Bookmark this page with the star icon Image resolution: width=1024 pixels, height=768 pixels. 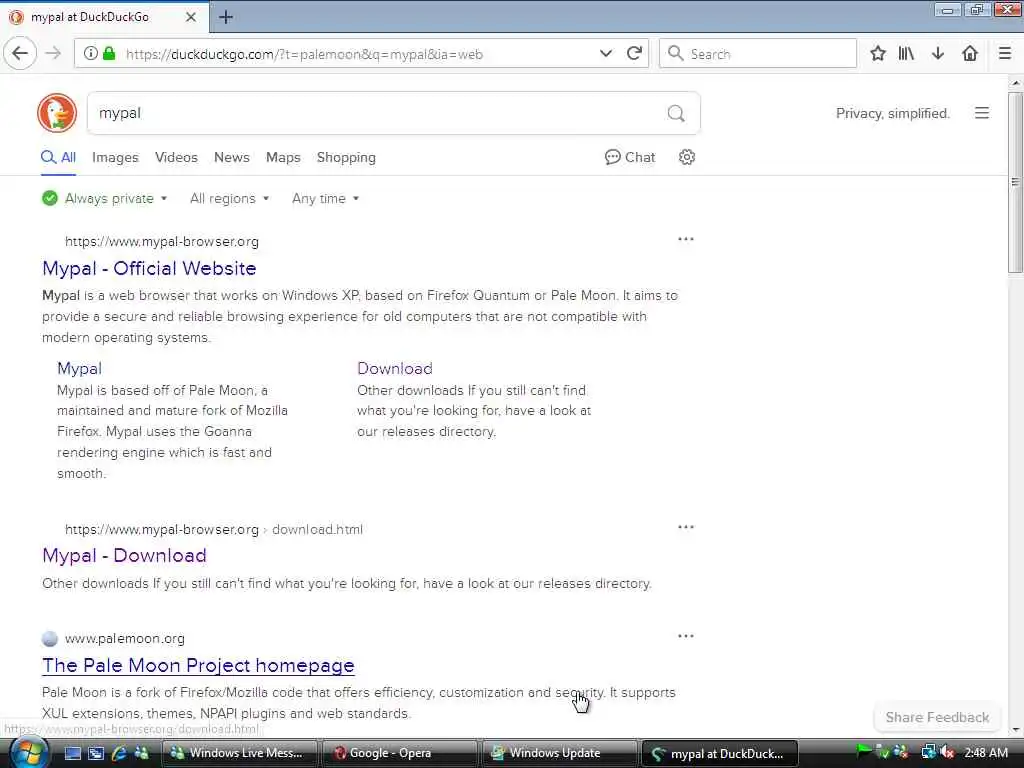tap(878, 54)
